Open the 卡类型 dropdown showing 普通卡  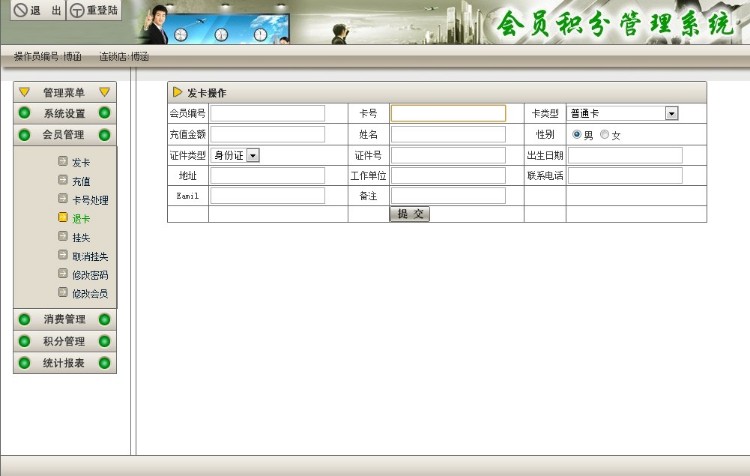623,113
